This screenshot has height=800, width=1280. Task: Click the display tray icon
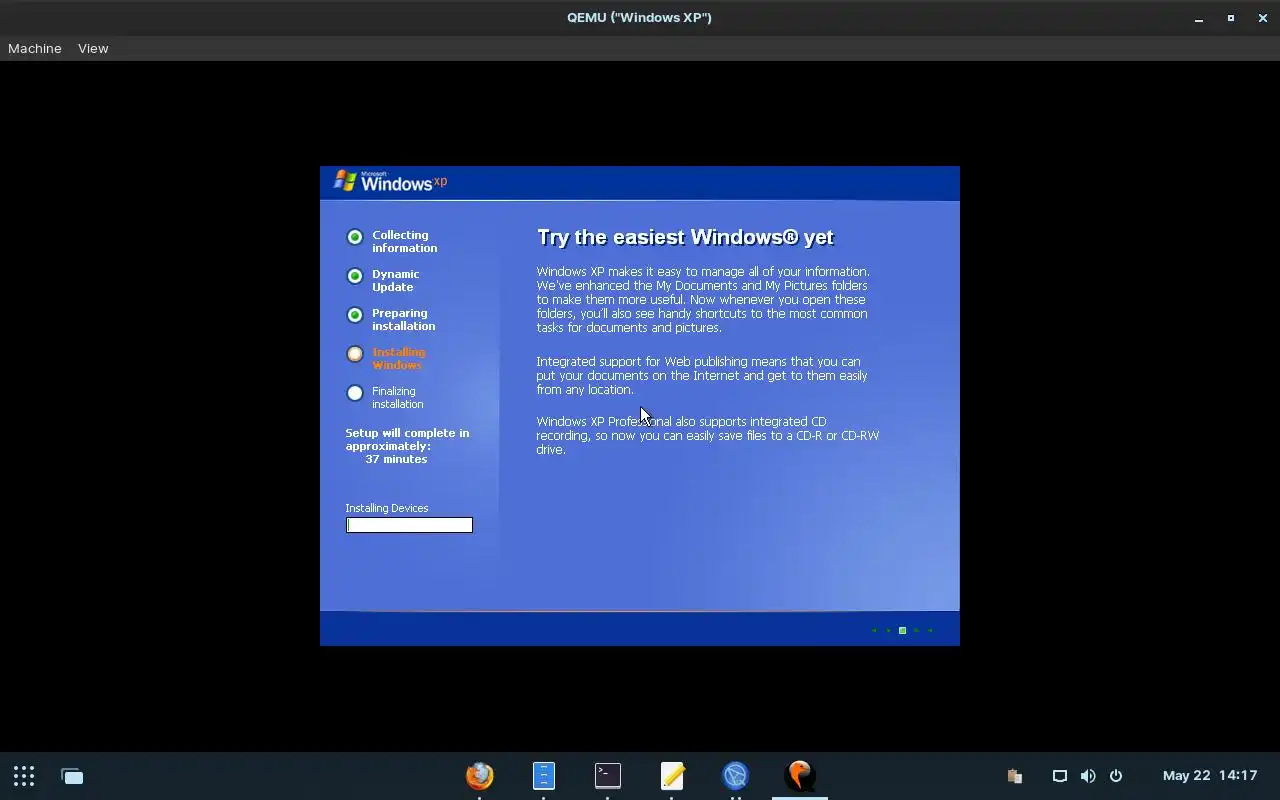click(x=1060, y=776)
